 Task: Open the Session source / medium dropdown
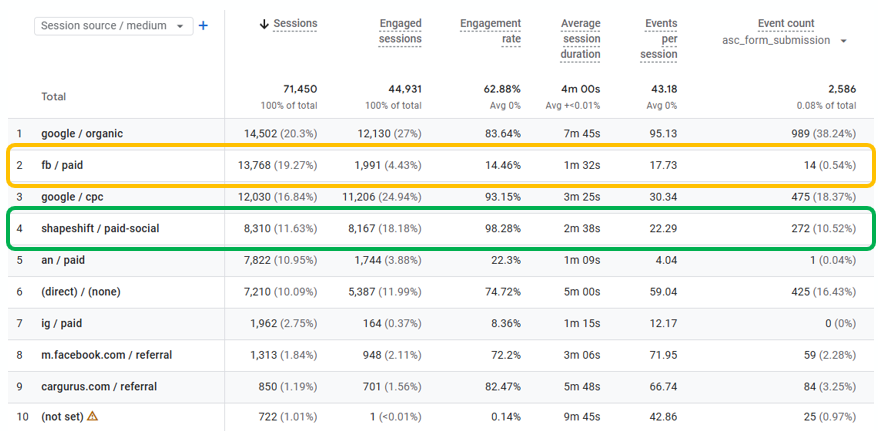(114, 26)
